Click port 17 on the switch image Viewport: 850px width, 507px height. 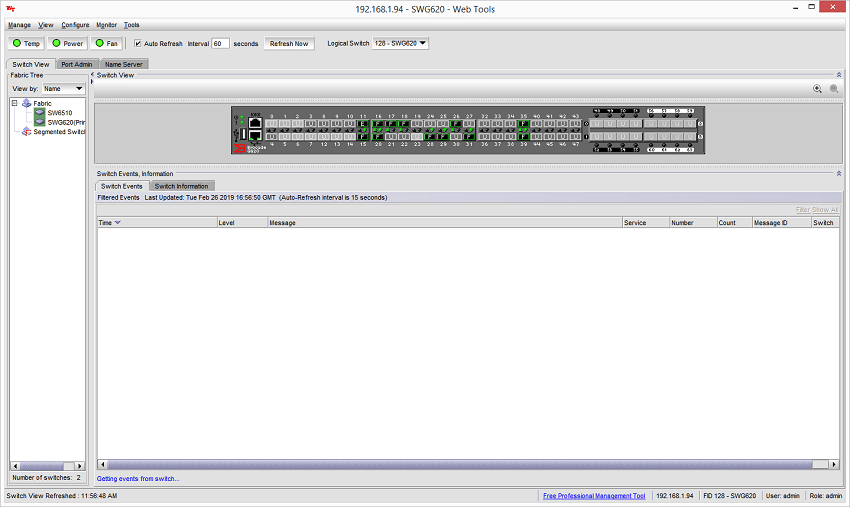(391, 124)
